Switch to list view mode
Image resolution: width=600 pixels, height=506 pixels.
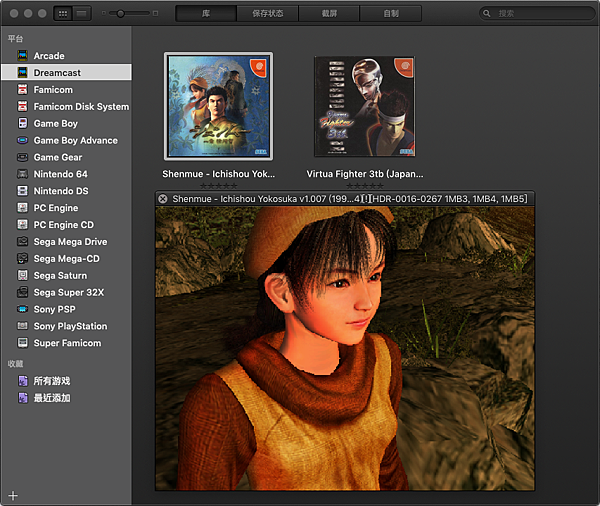point(82,14)
